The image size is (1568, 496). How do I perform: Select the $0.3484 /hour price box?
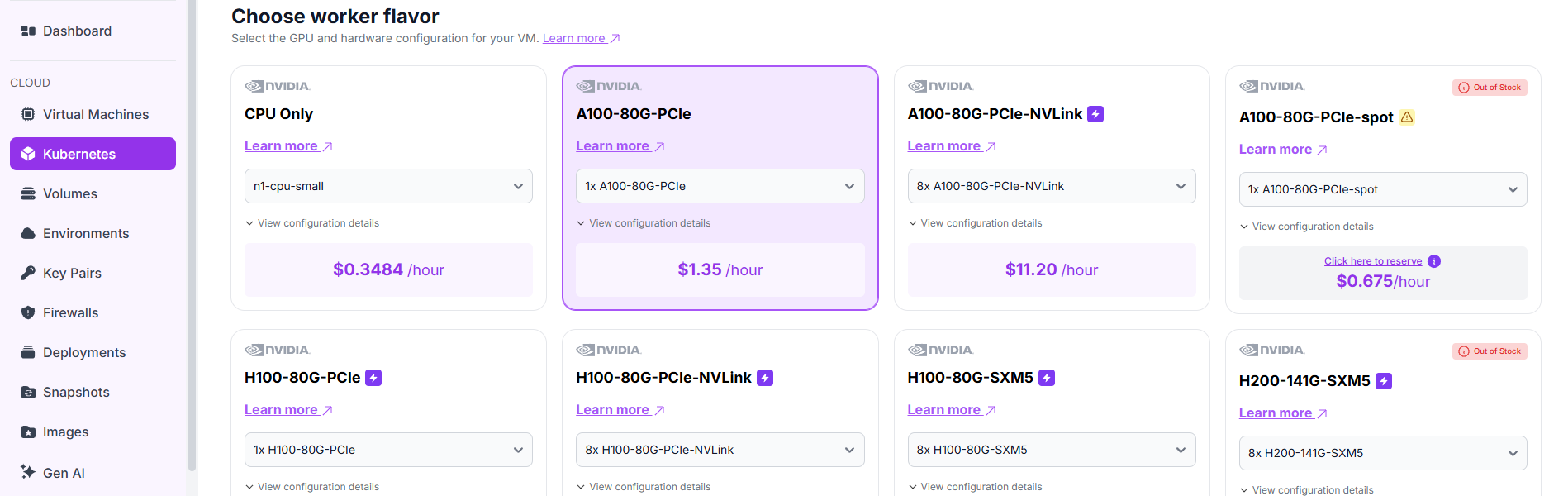(x=388, y=269)
